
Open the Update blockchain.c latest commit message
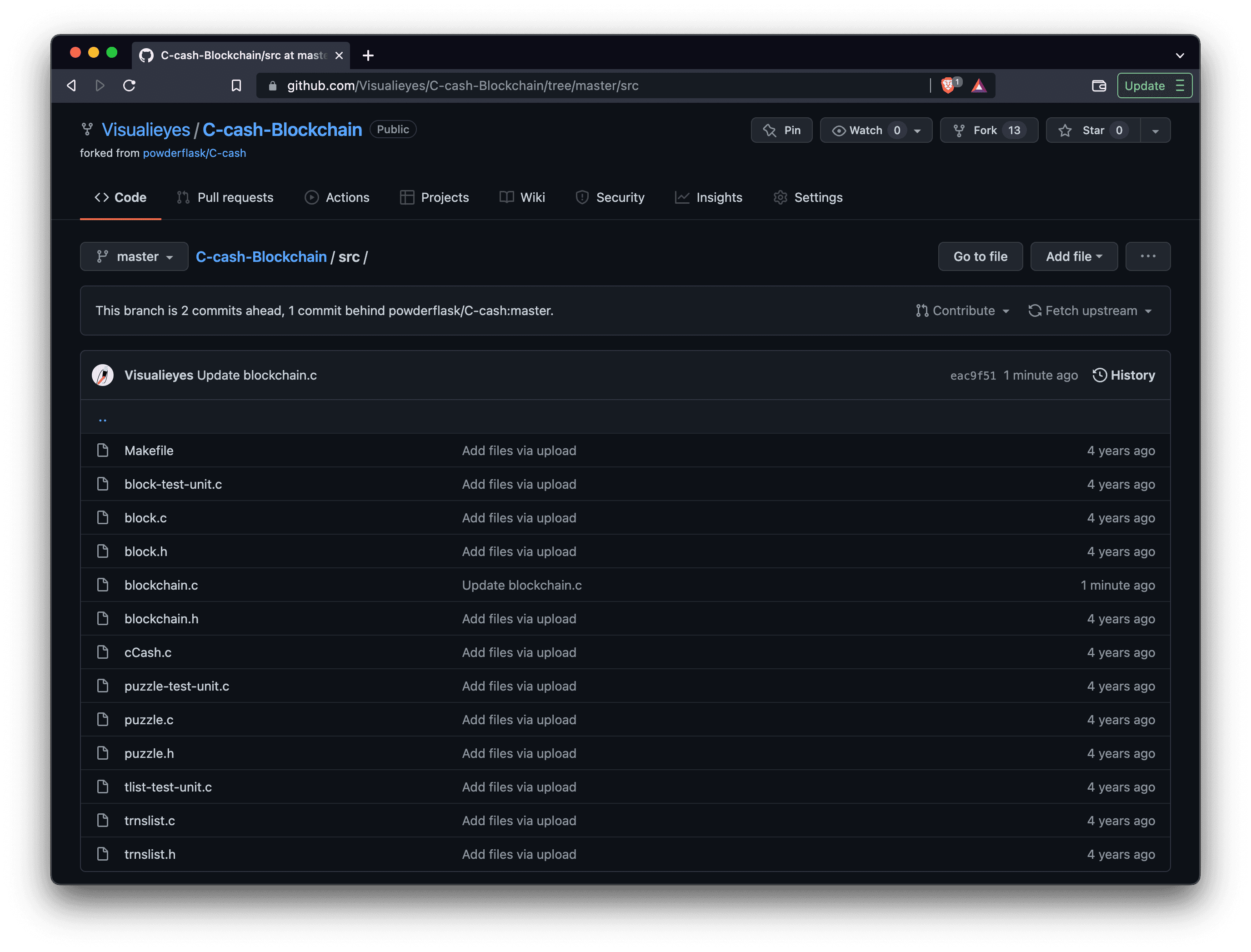(257, 375)
